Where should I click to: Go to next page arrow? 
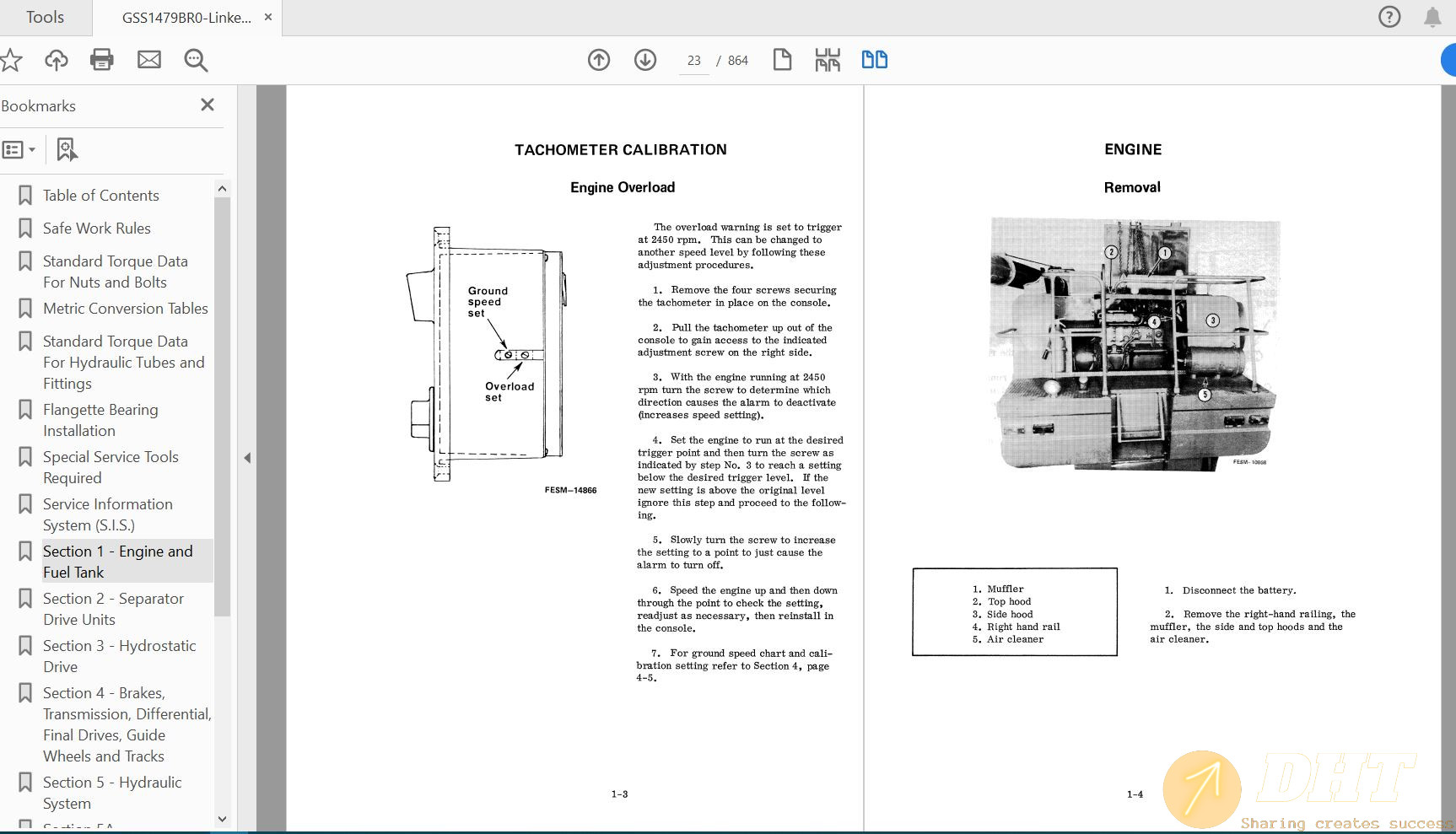(645, 60)
